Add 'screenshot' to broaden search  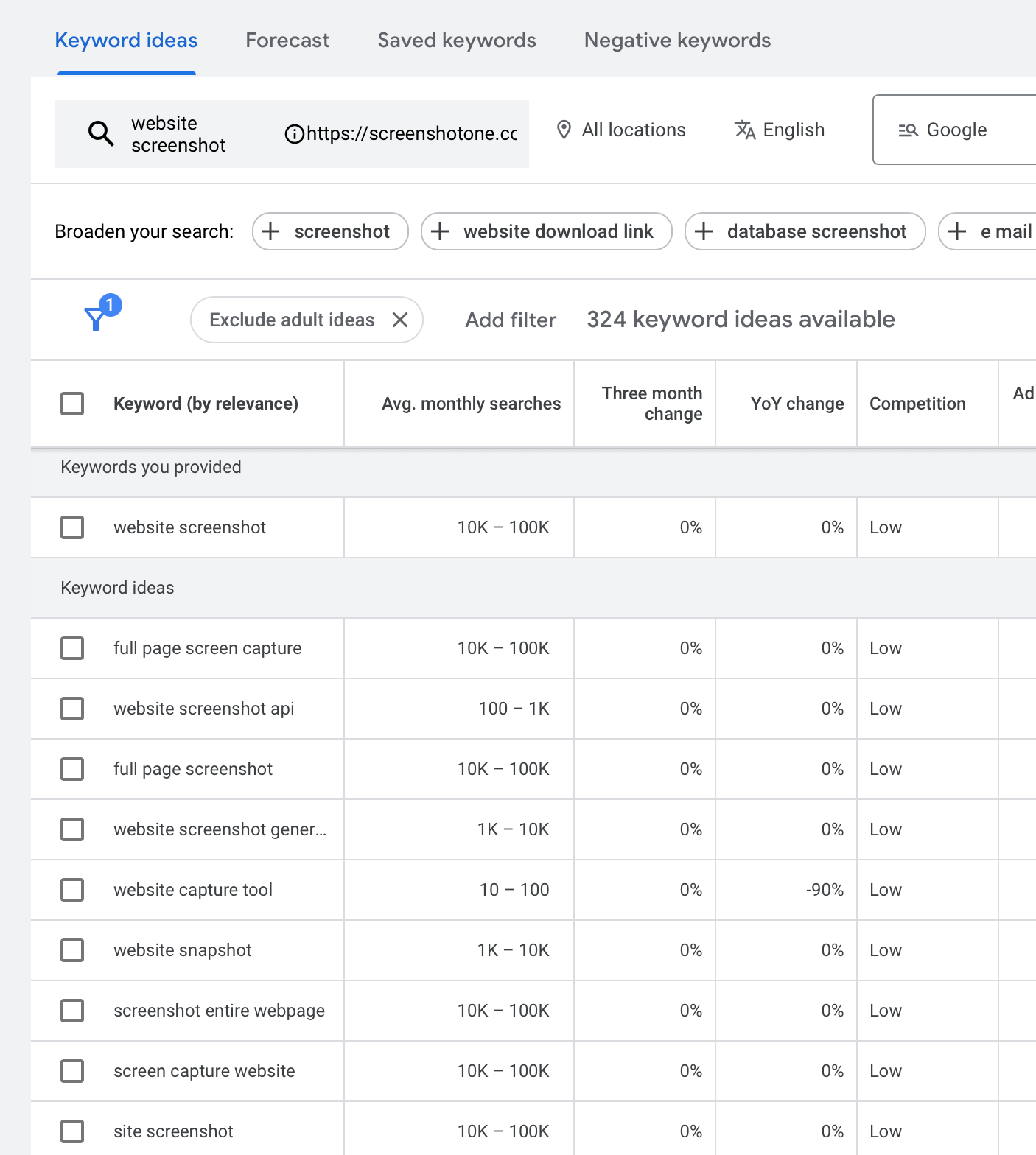click(x=330, y=231)
